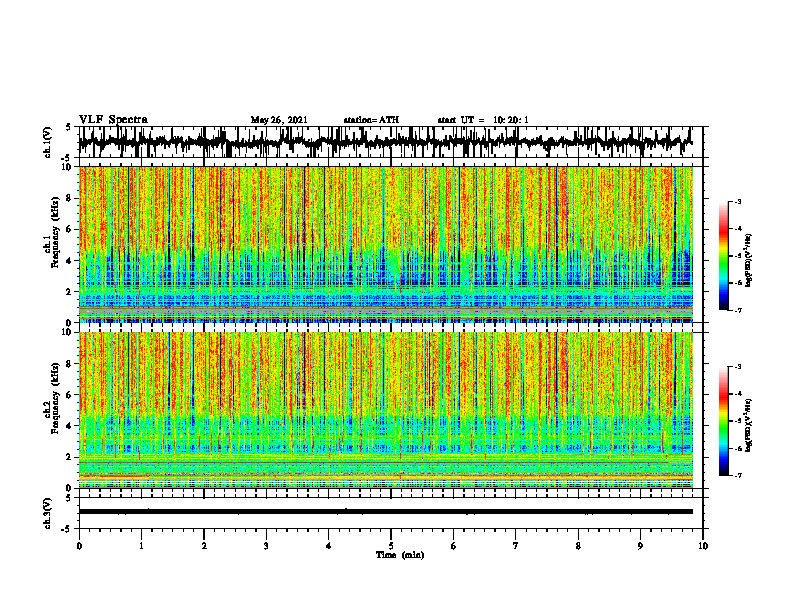Click the ch.1 waveform trace panel

point(391,142)
